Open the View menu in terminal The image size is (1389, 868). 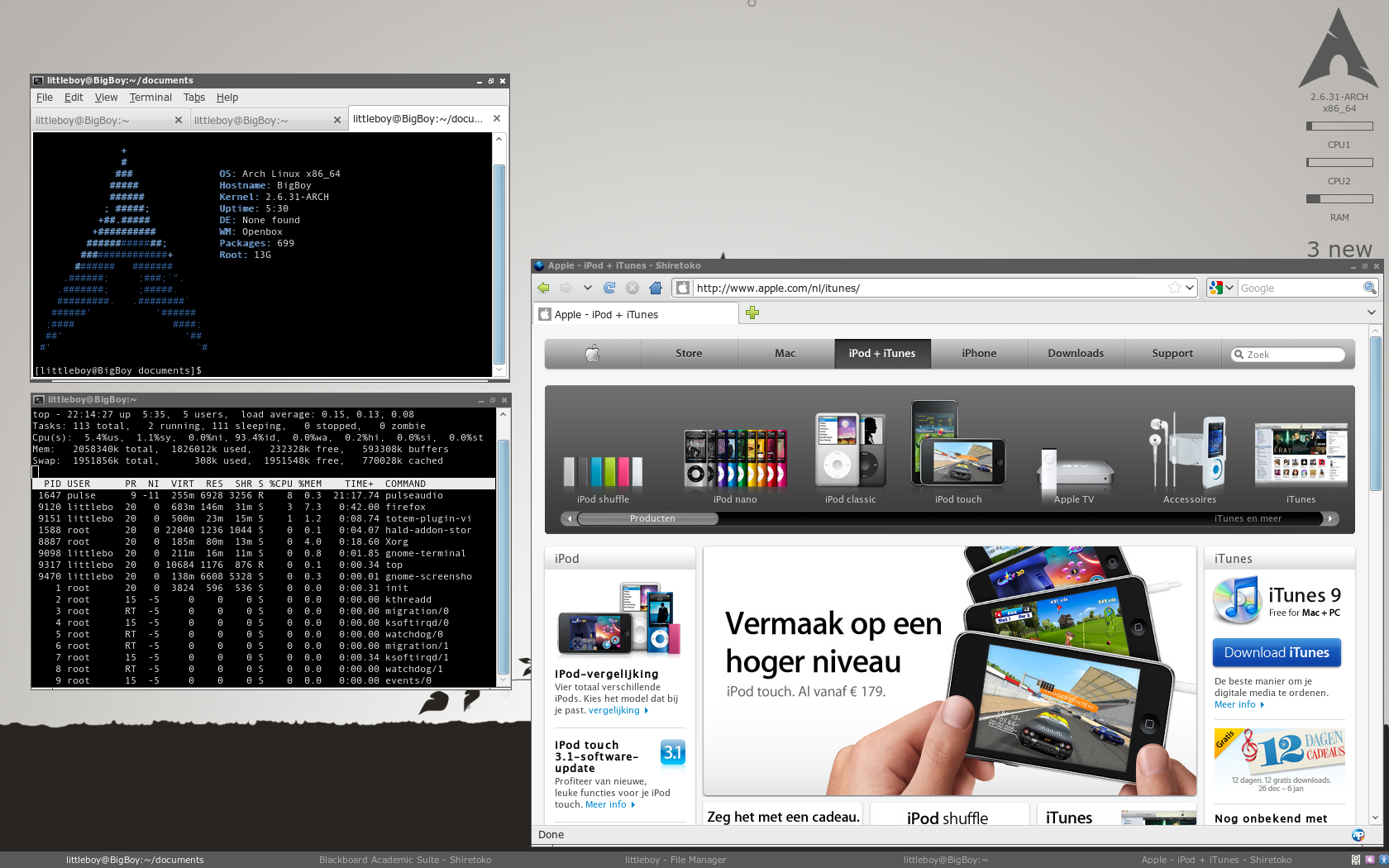click(x=106, y=98)
